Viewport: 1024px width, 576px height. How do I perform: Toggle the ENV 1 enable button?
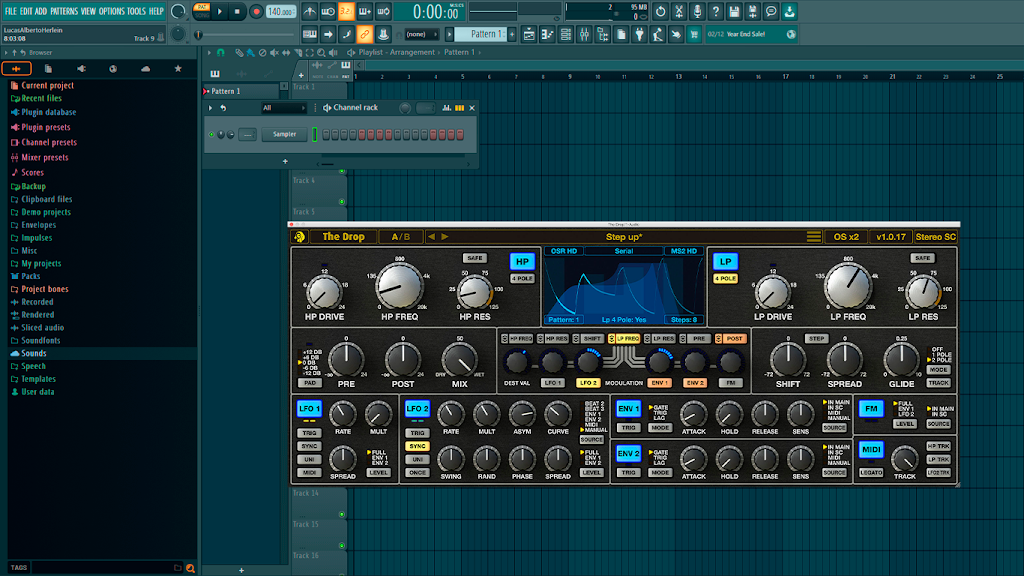pos(628,409)
